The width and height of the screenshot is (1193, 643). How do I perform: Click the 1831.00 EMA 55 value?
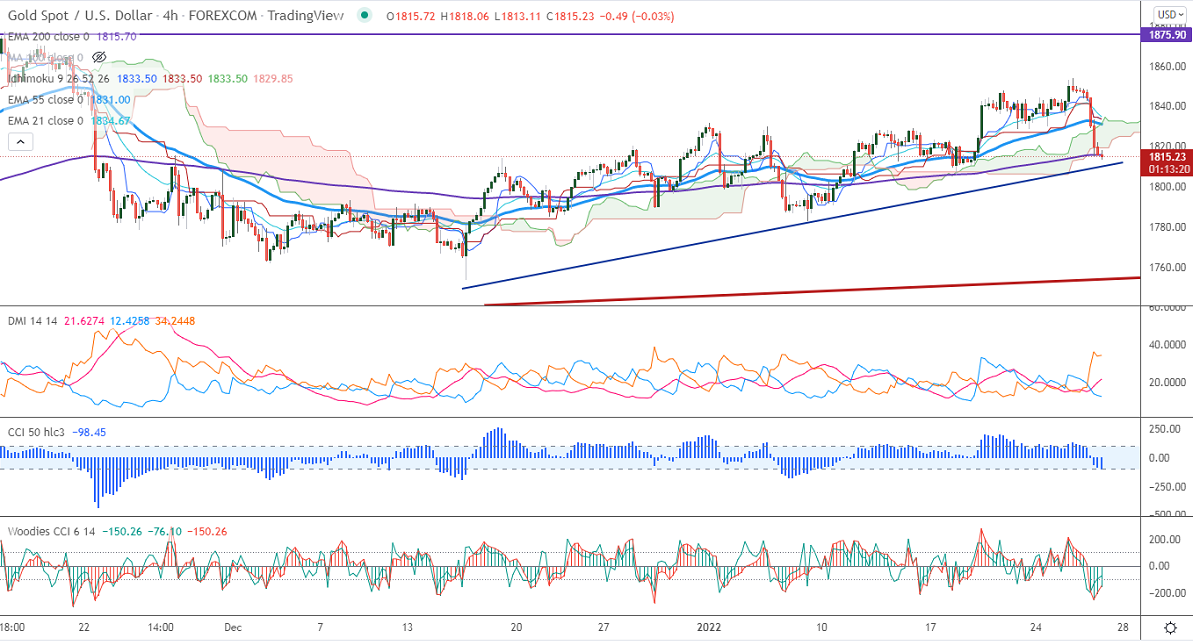click(110, 100)
